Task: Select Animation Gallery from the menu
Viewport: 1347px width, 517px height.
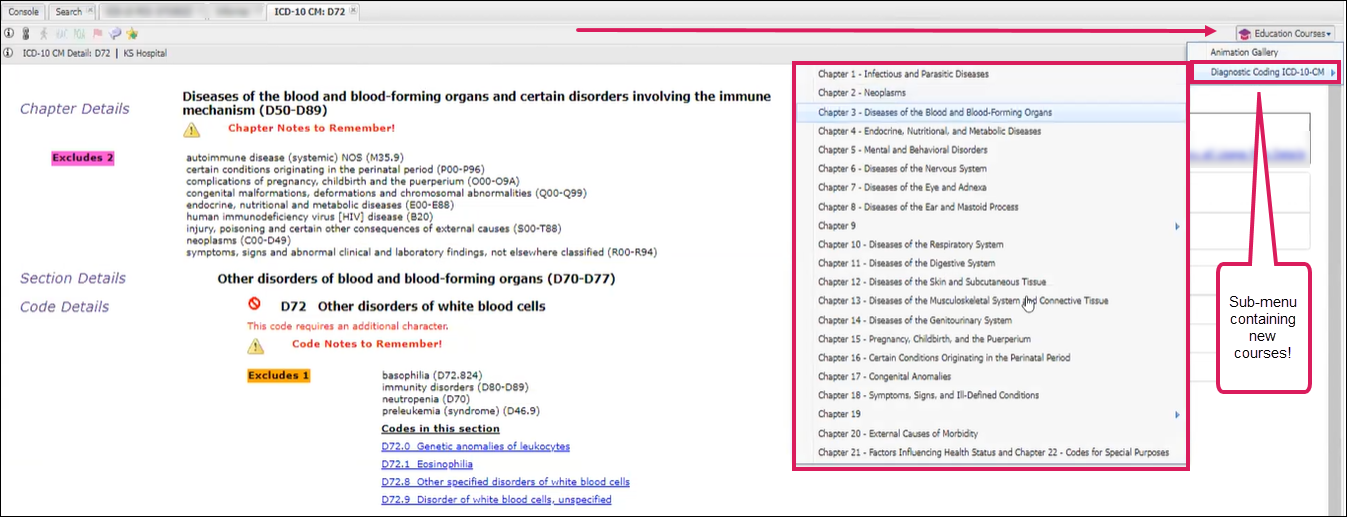Action: 1244,52
